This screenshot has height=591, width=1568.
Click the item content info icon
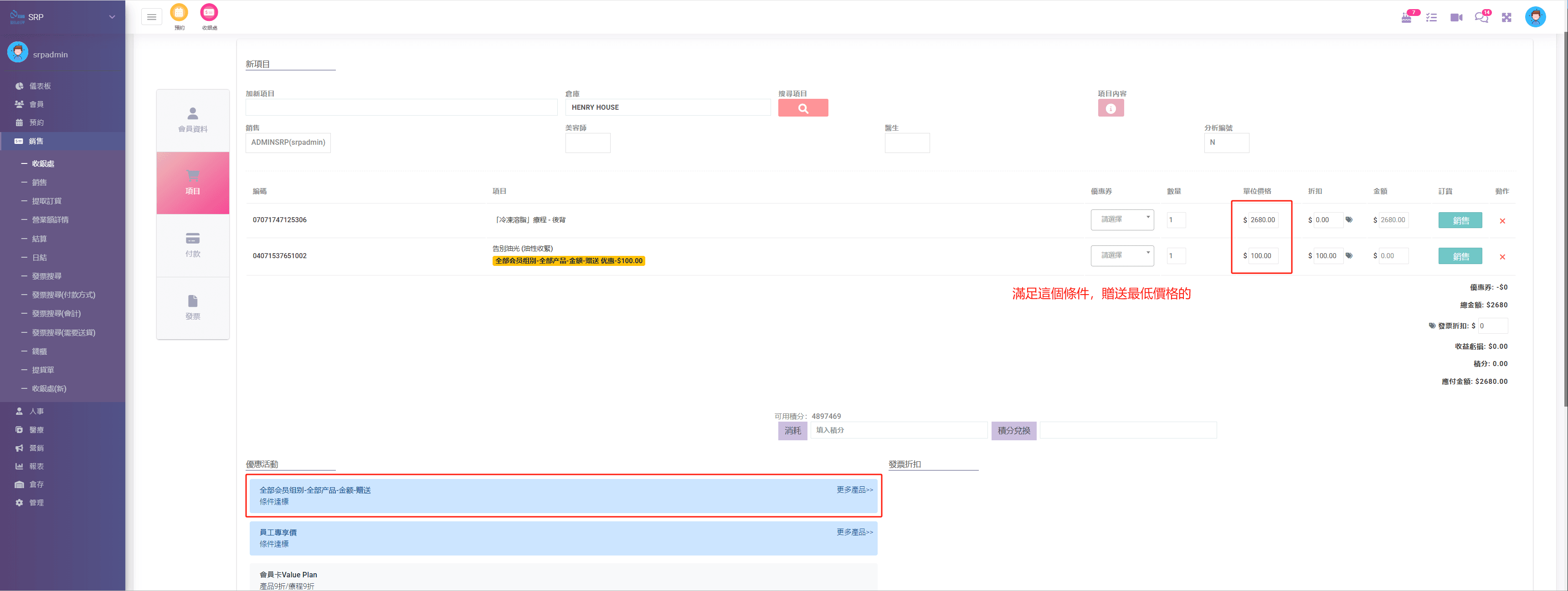coord(1110,108)
